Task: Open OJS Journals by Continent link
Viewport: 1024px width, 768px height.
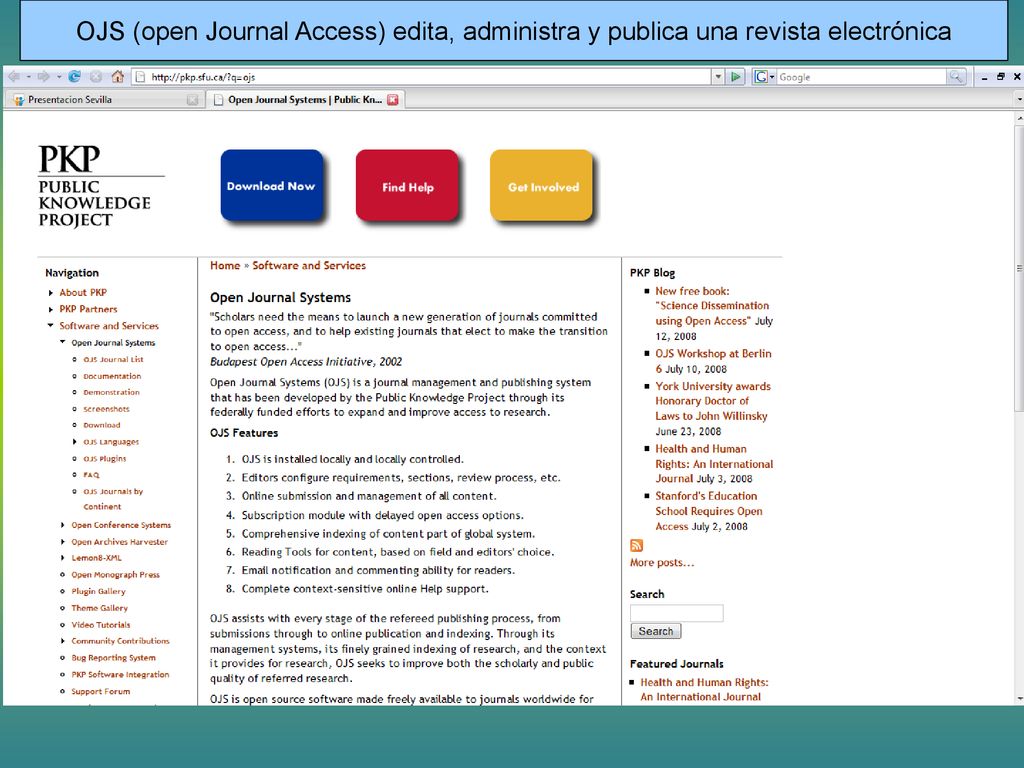Action: point(112,499)
